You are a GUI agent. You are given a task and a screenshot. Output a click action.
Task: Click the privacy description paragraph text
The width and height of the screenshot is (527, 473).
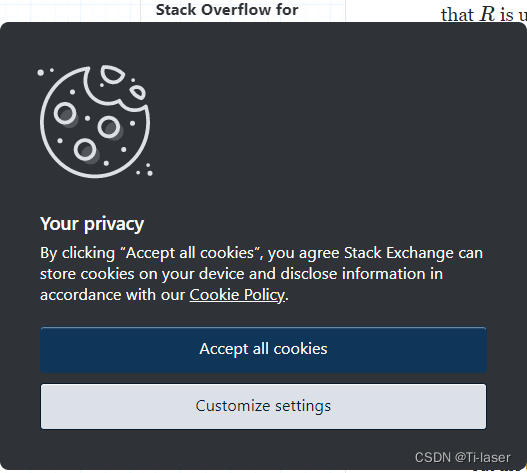tap(261, 274)
